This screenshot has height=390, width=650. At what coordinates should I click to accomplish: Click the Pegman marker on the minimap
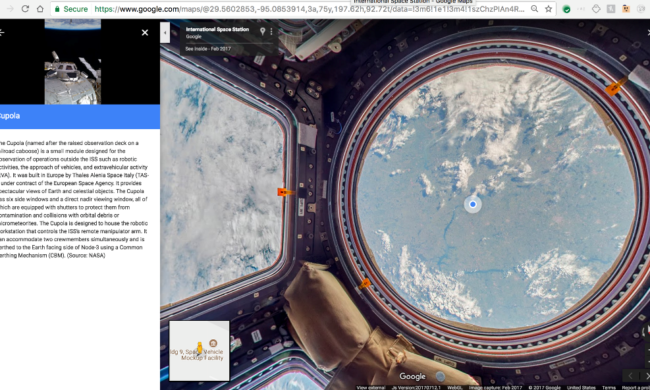[199, 348]
